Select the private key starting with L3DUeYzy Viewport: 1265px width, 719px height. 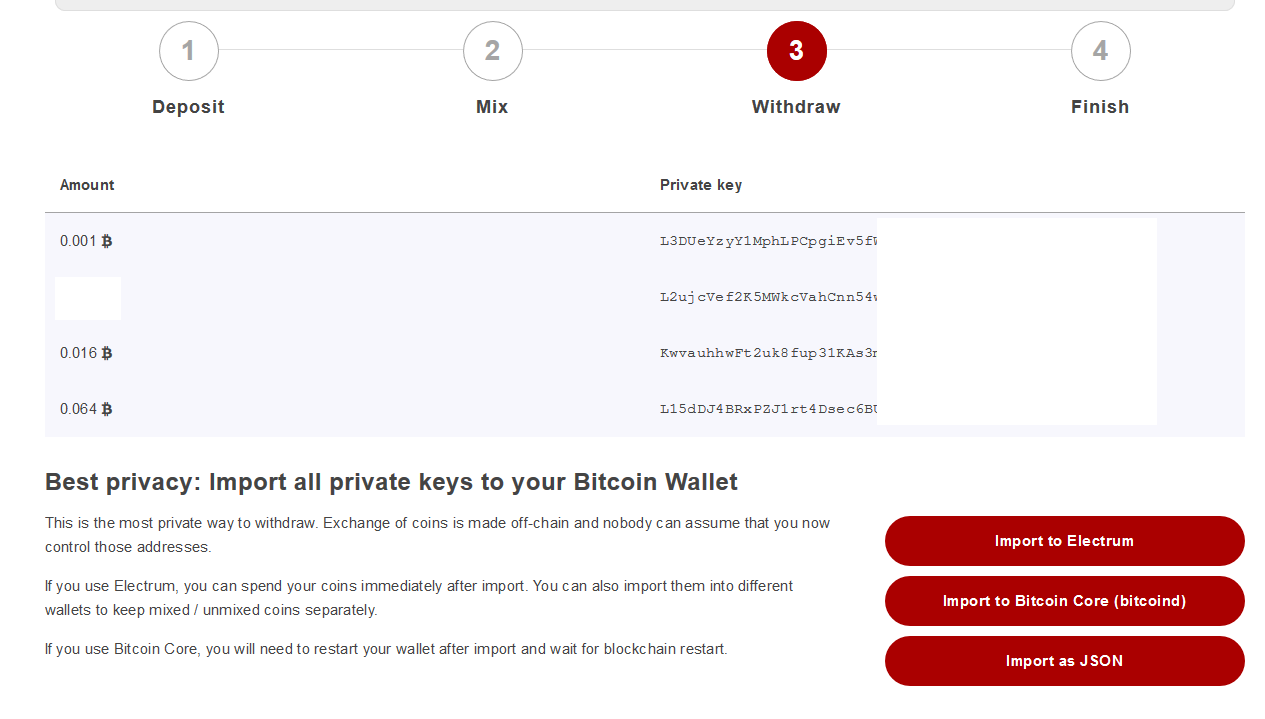click(x=768, y=241)
